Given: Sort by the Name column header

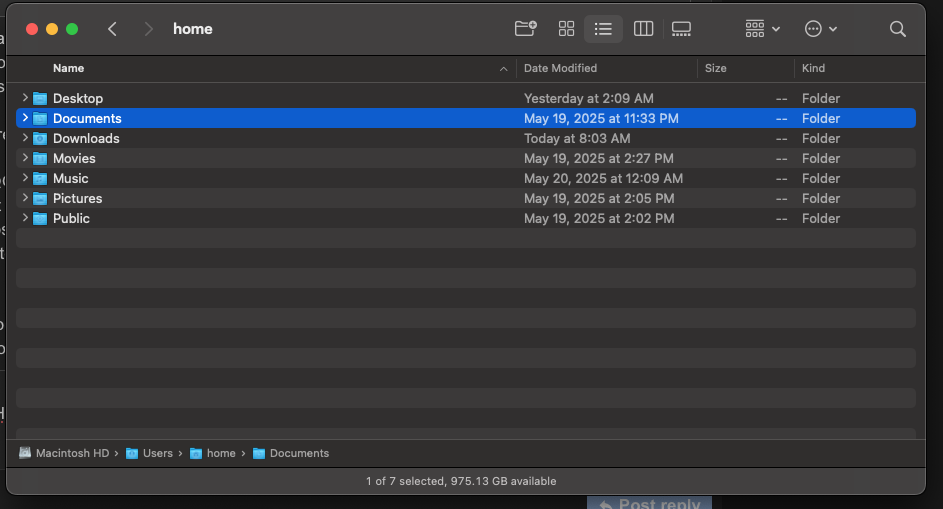Looking at the screenshot, I should (x=69, y=68).
